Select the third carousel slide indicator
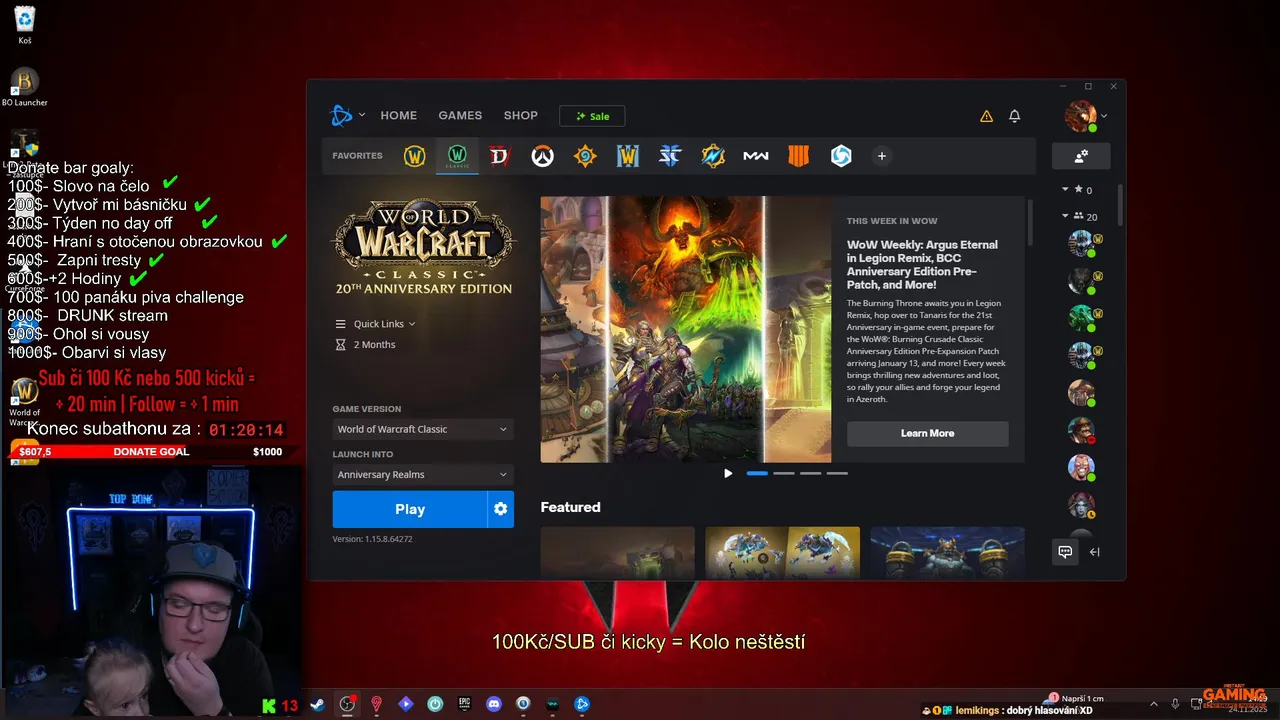This screenshot has height=720, width=1280. (x=811, y=473)
